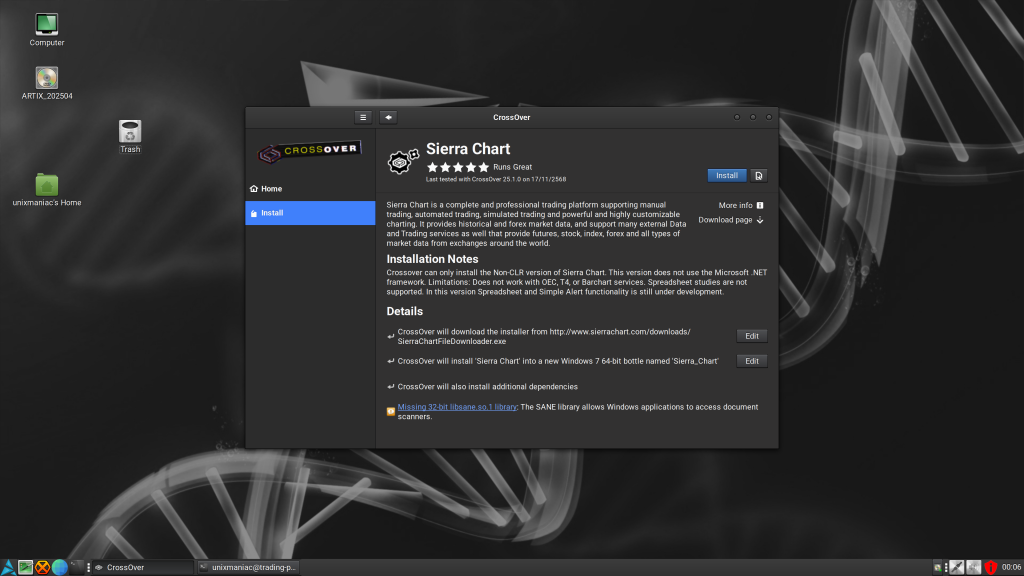Open the Artix application launcher menu
Screen dimensions: 1024x576
7,566
